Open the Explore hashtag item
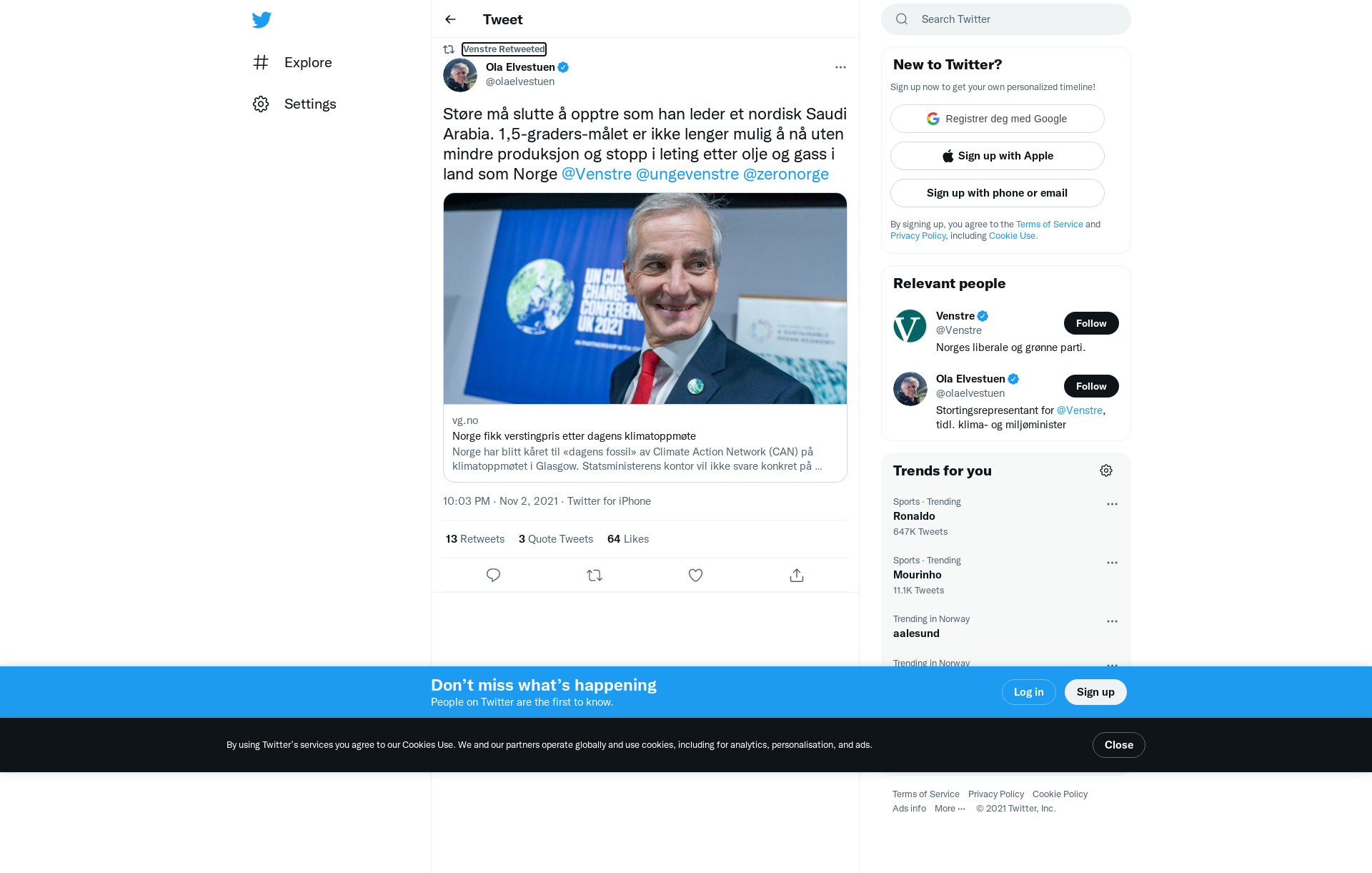Image resolution: width=1372 pixels, height=873 pixels. coord(292,62)
